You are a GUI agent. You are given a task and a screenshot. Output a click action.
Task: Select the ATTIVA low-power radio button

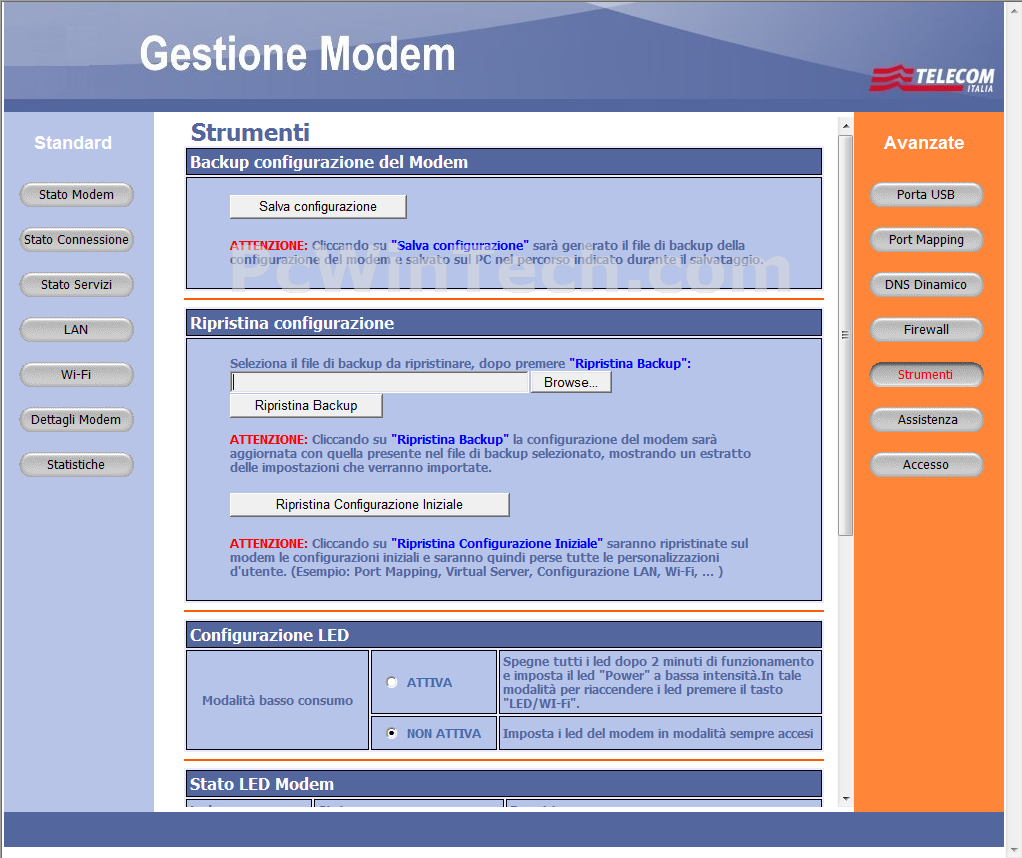point(392,682)
